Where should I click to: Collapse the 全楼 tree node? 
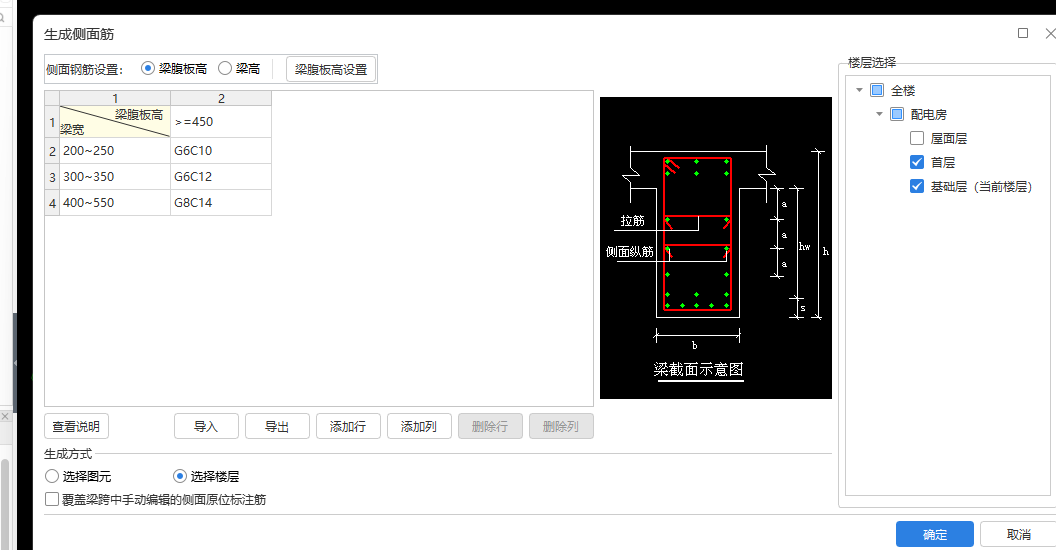(859, 90)
